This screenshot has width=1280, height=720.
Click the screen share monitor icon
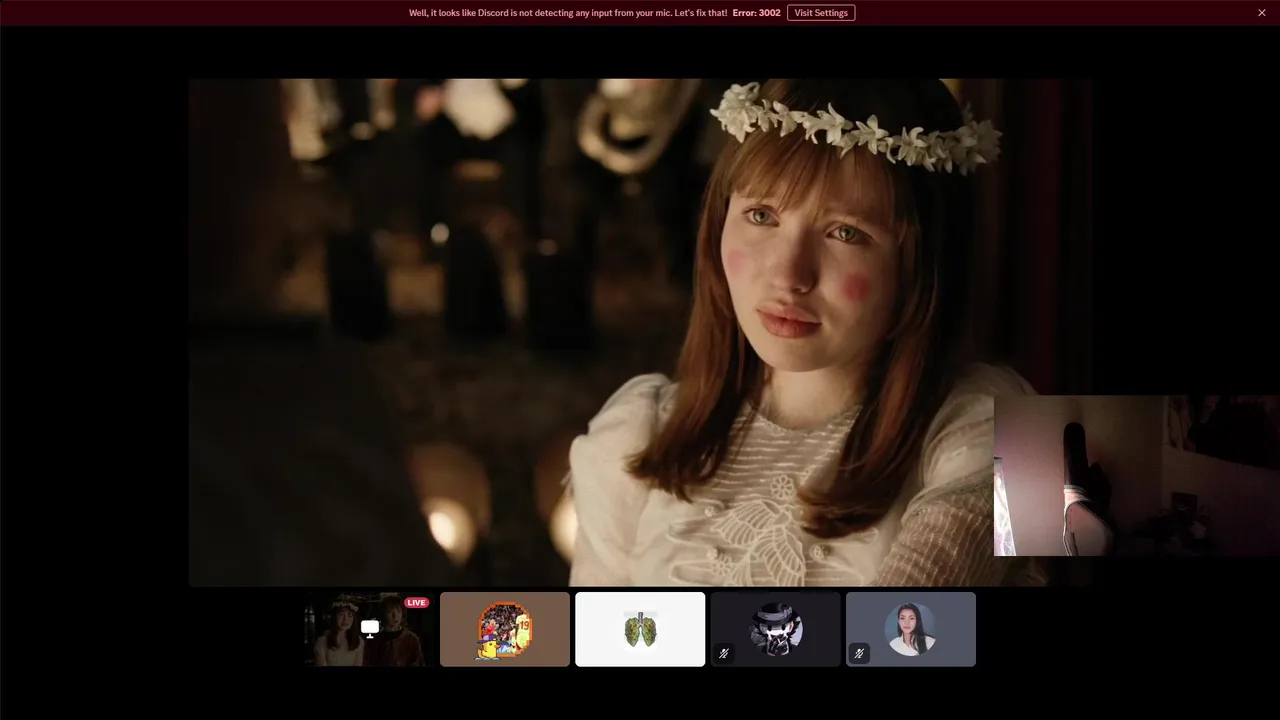(370, 628)
